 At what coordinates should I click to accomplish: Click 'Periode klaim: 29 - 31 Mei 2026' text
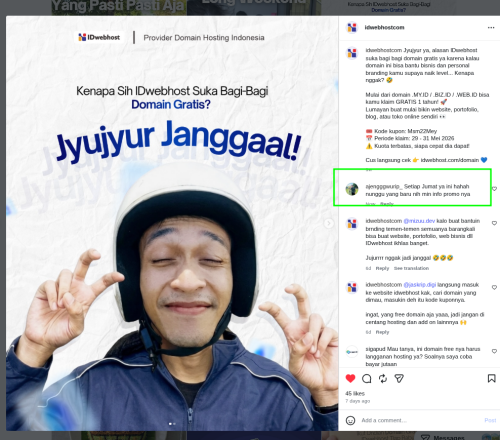(x=414, y=138)
